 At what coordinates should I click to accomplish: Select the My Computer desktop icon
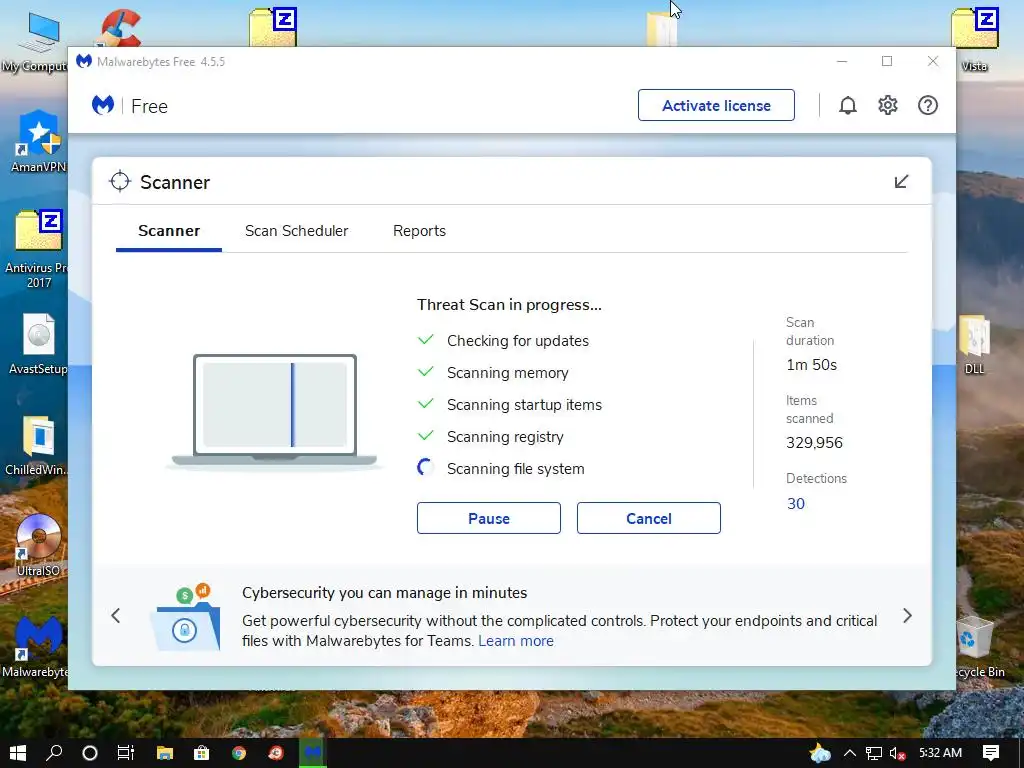(37, 42)
